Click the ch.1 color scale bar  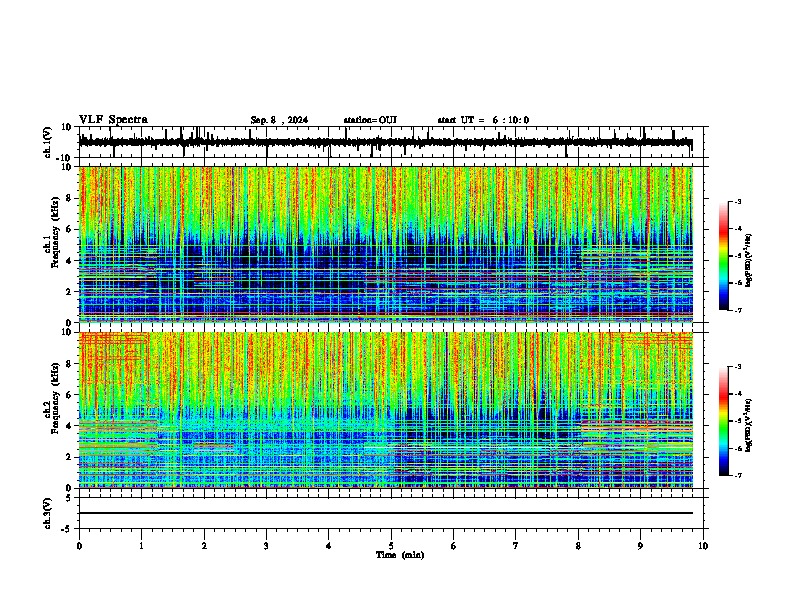tap(724, 256)
